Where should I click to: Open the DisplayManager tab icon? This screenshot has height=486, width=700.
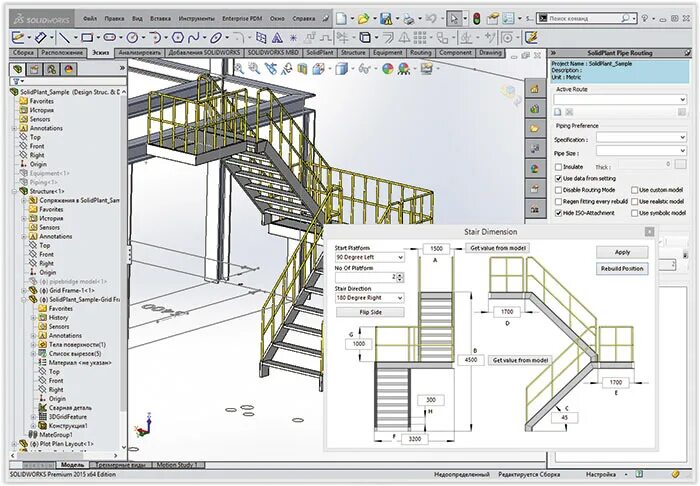point(69,69)
